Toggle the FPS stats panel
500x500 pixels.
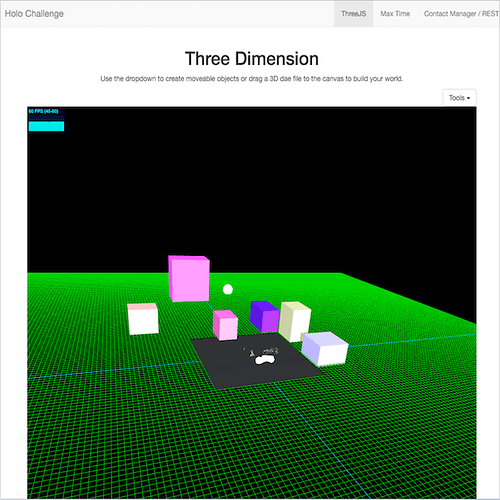point(46,120)
